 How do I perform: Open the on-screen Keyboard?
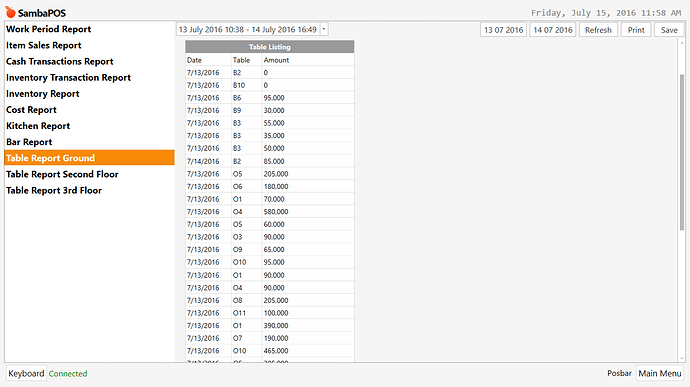(x=26, y=373)
